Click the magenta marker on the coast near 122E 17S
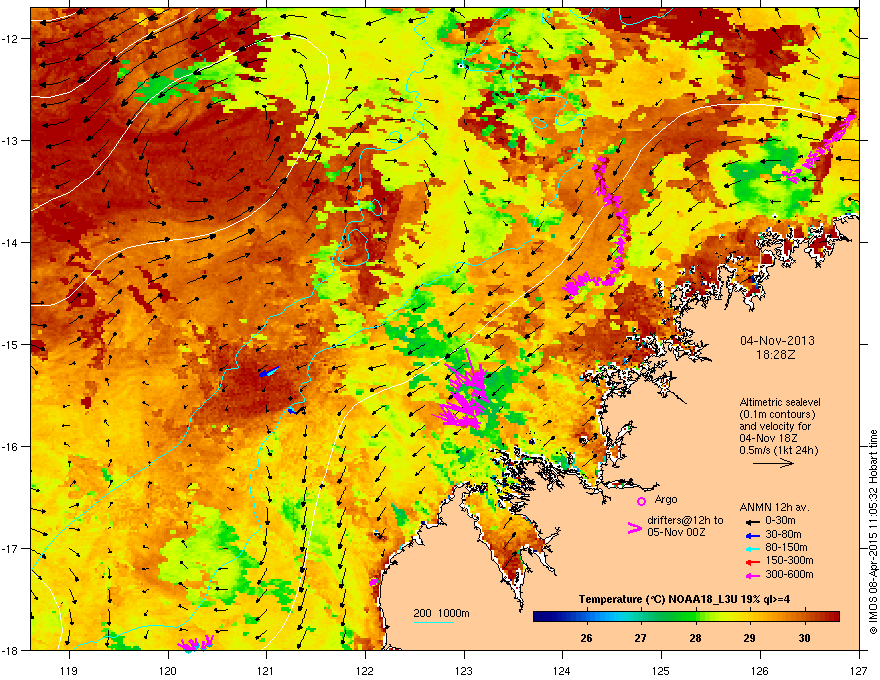 click(374, 582)
